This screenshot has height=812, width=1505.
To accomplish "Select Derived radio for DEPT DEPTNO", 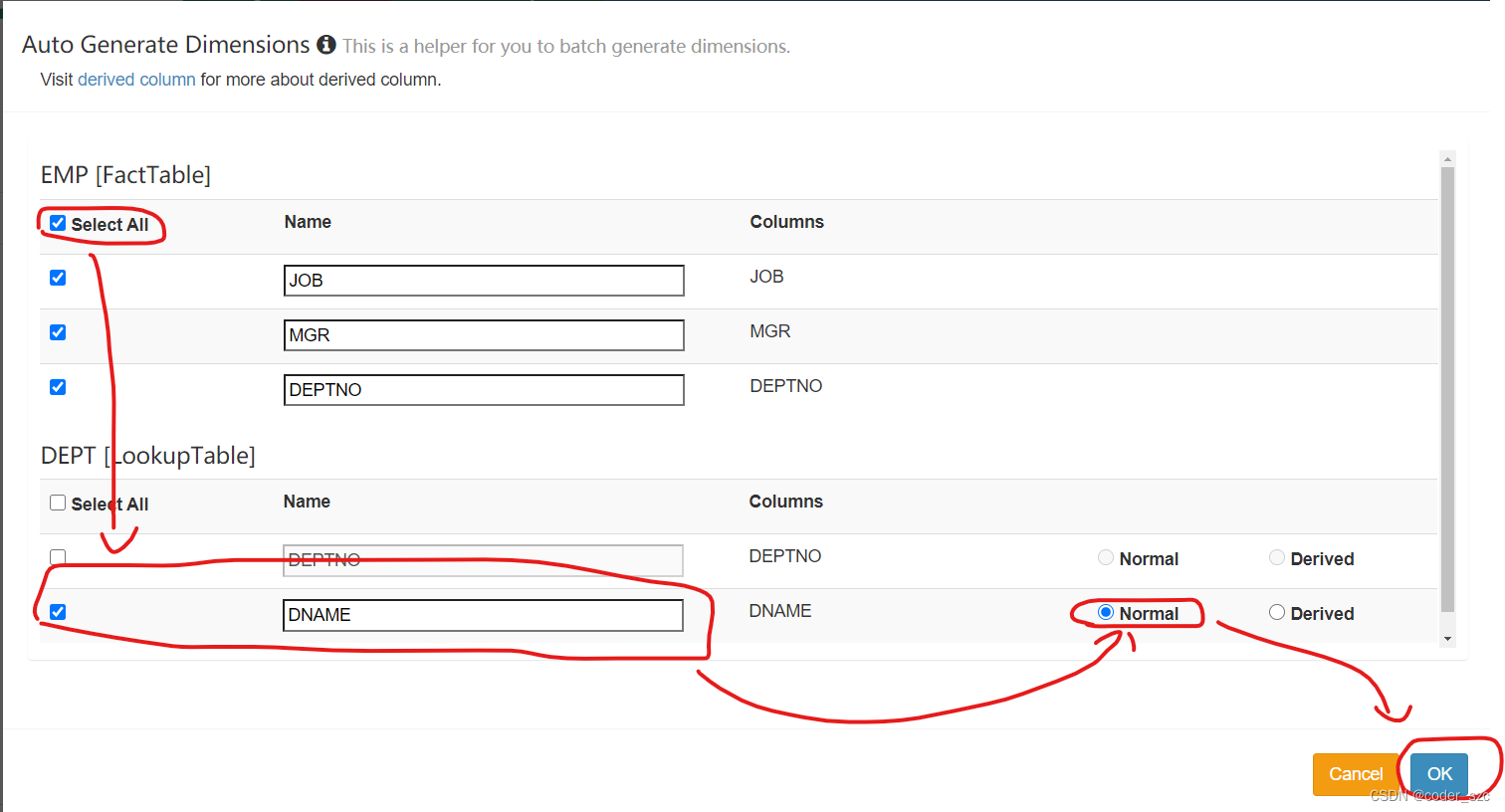I will pos(1277,557).
